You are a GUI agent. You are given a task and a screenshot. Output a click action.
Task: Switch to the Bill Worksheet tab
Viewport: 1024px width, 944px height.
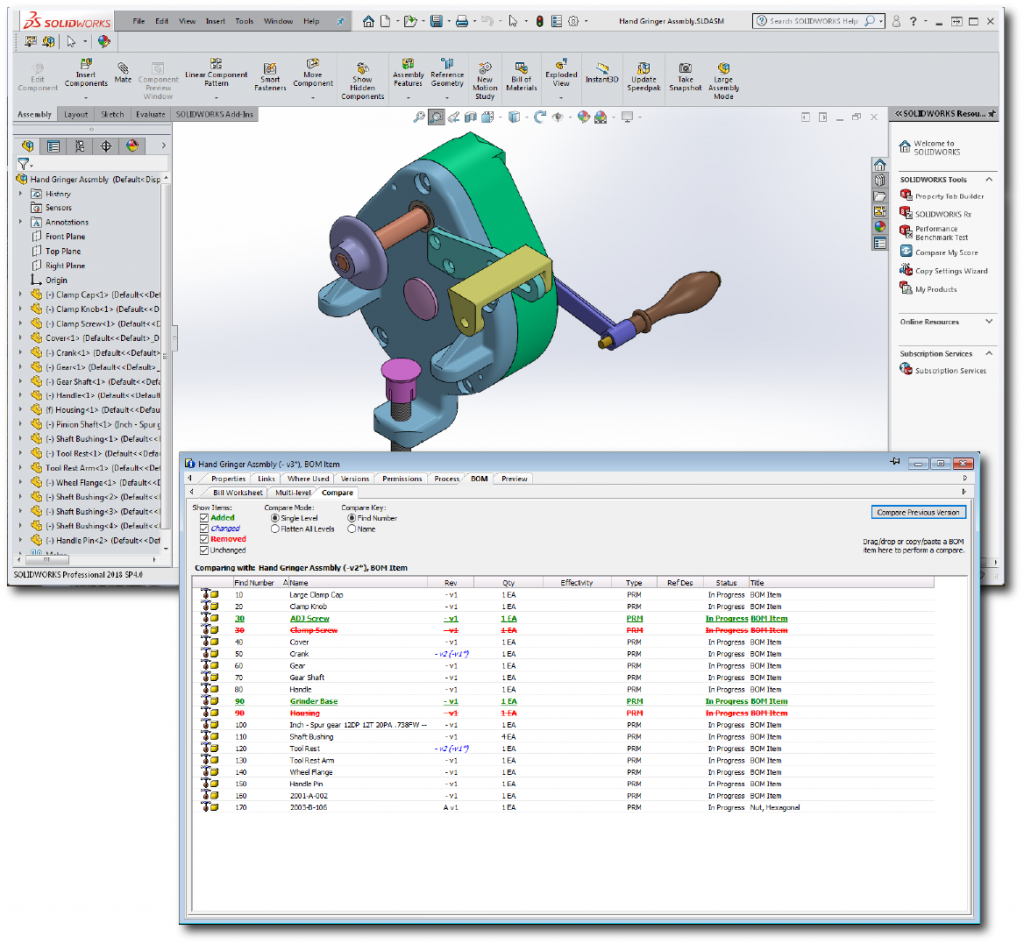(238, 493)
